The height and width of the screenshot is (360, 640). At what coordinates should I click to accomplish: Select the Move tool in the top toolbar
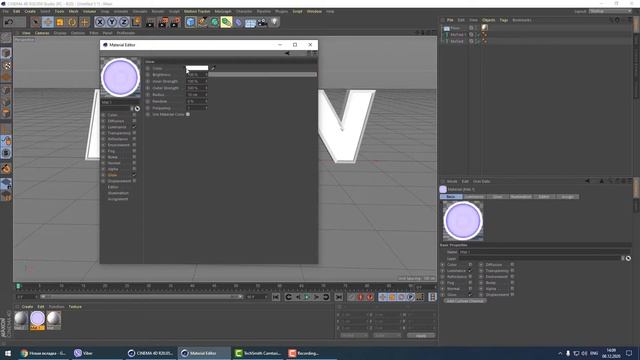tap(47, 22)
